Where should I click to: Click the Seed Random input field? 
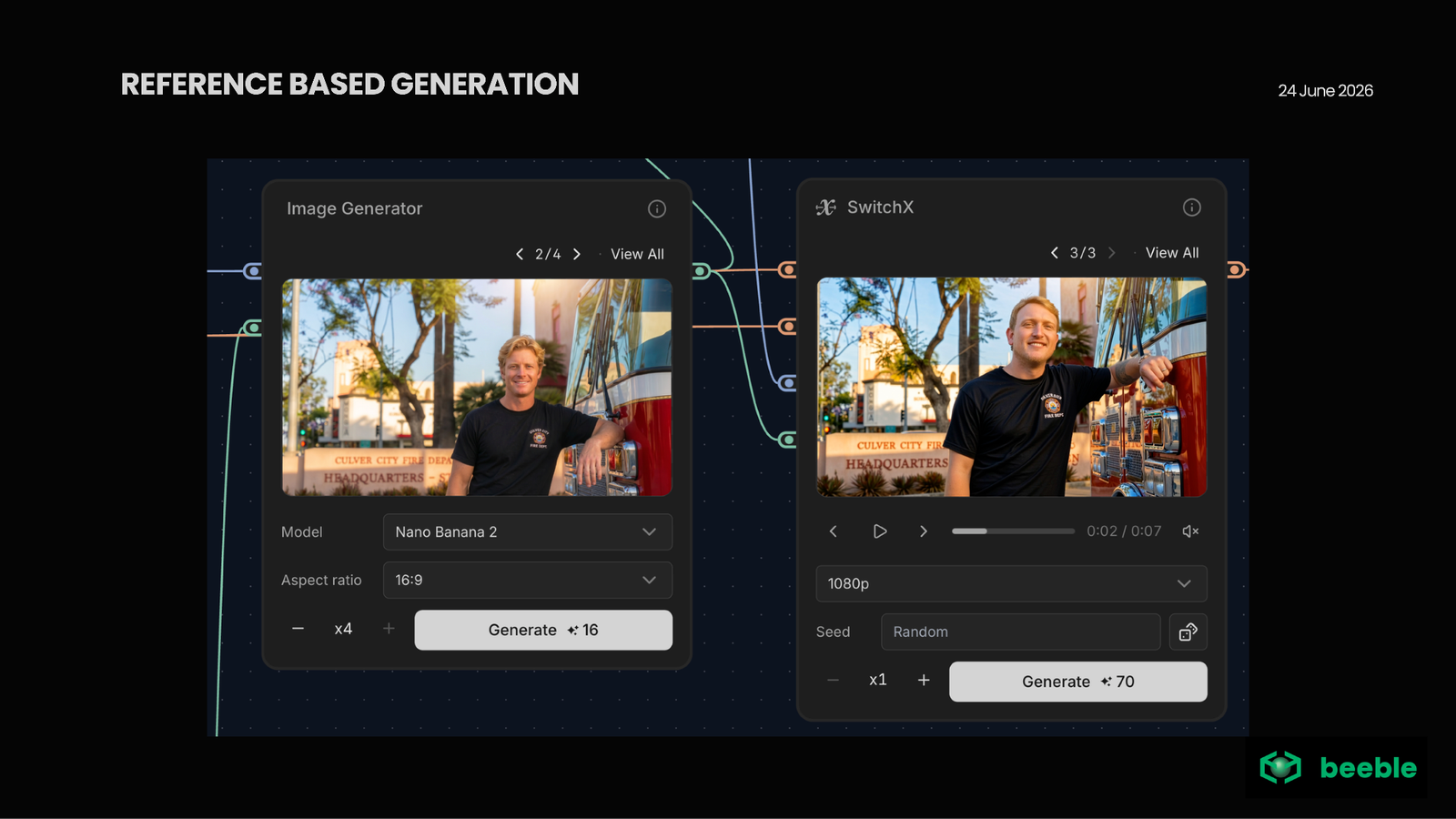tap(1021, 632)
